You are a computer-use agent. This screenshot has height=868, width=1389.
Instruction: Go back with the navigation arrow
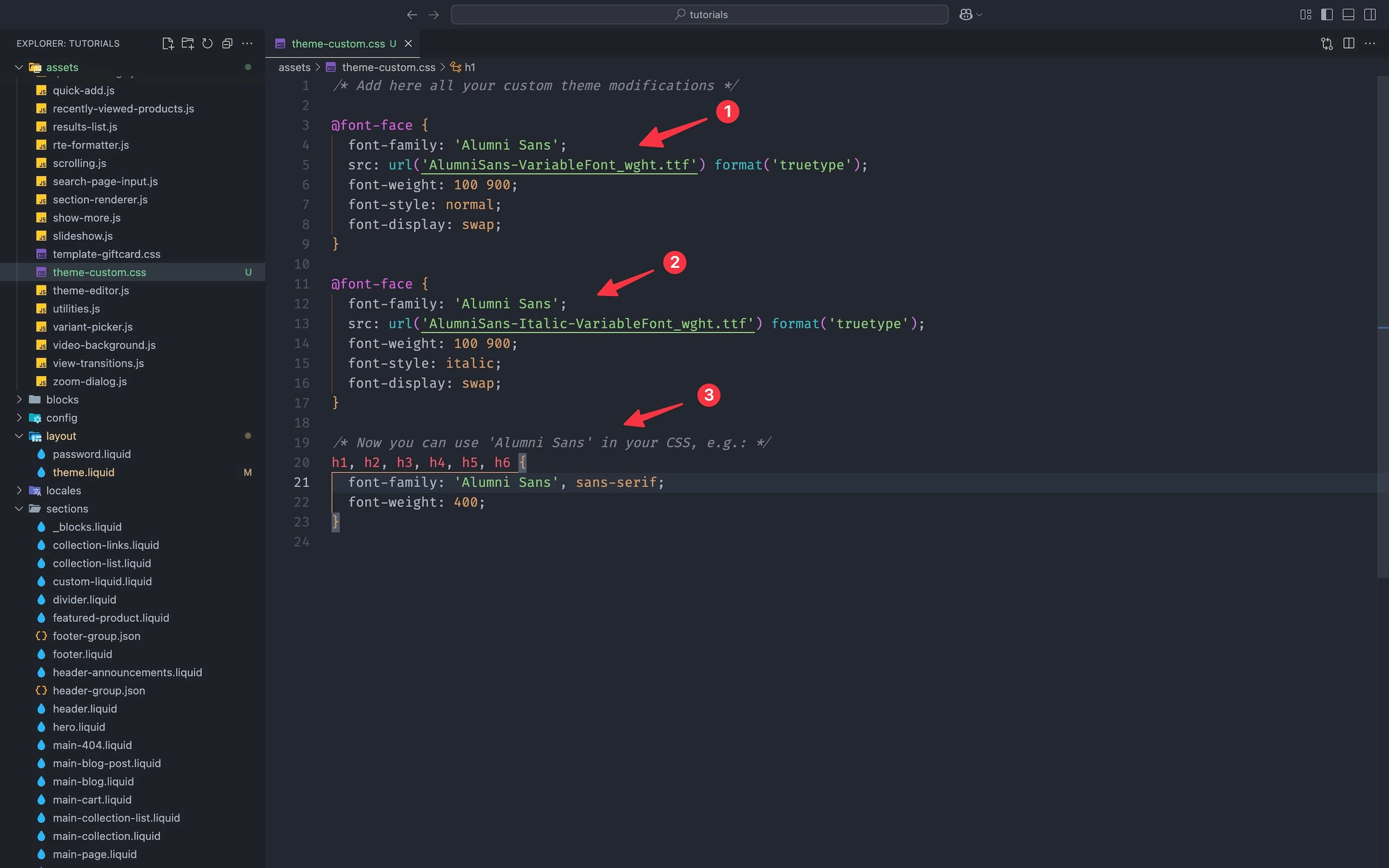pos(411,14)
